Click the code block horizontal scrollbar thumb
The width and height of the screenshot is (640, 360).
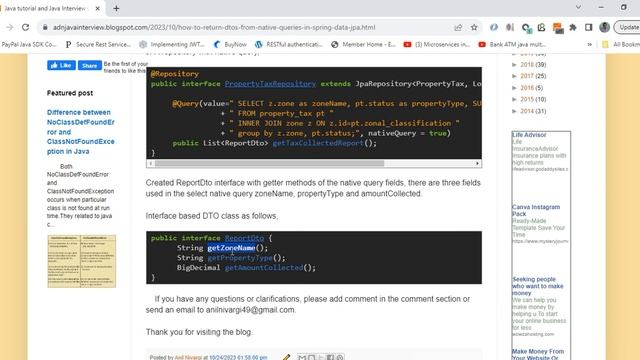269,163
